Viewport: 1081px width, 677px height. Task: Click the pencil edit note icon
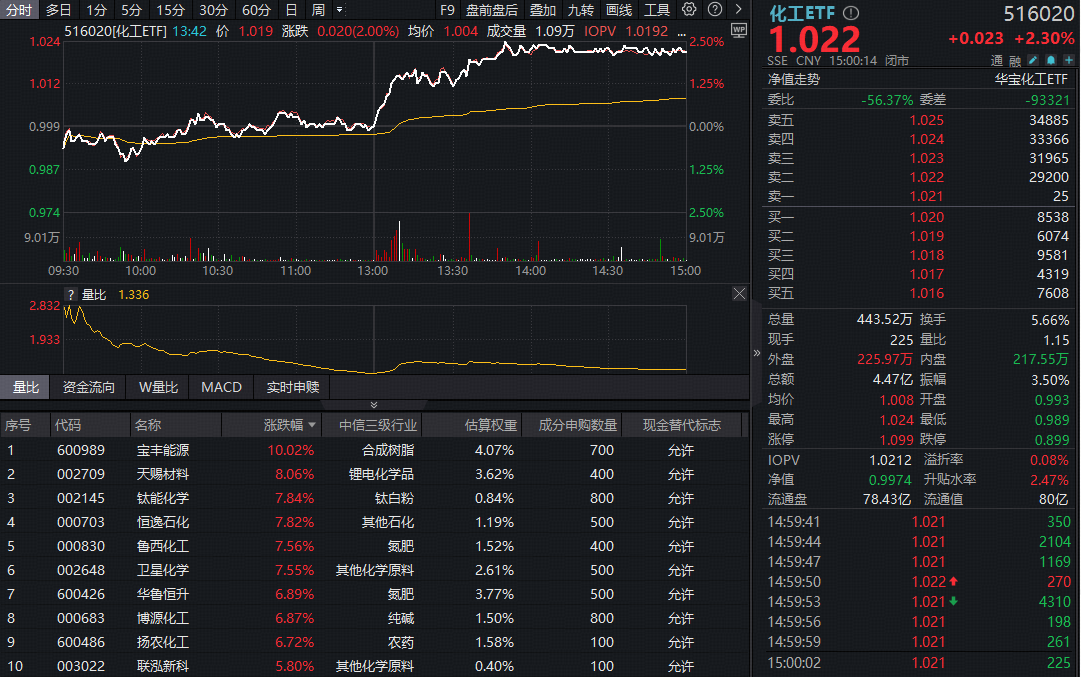click(x=1033, y=61)
